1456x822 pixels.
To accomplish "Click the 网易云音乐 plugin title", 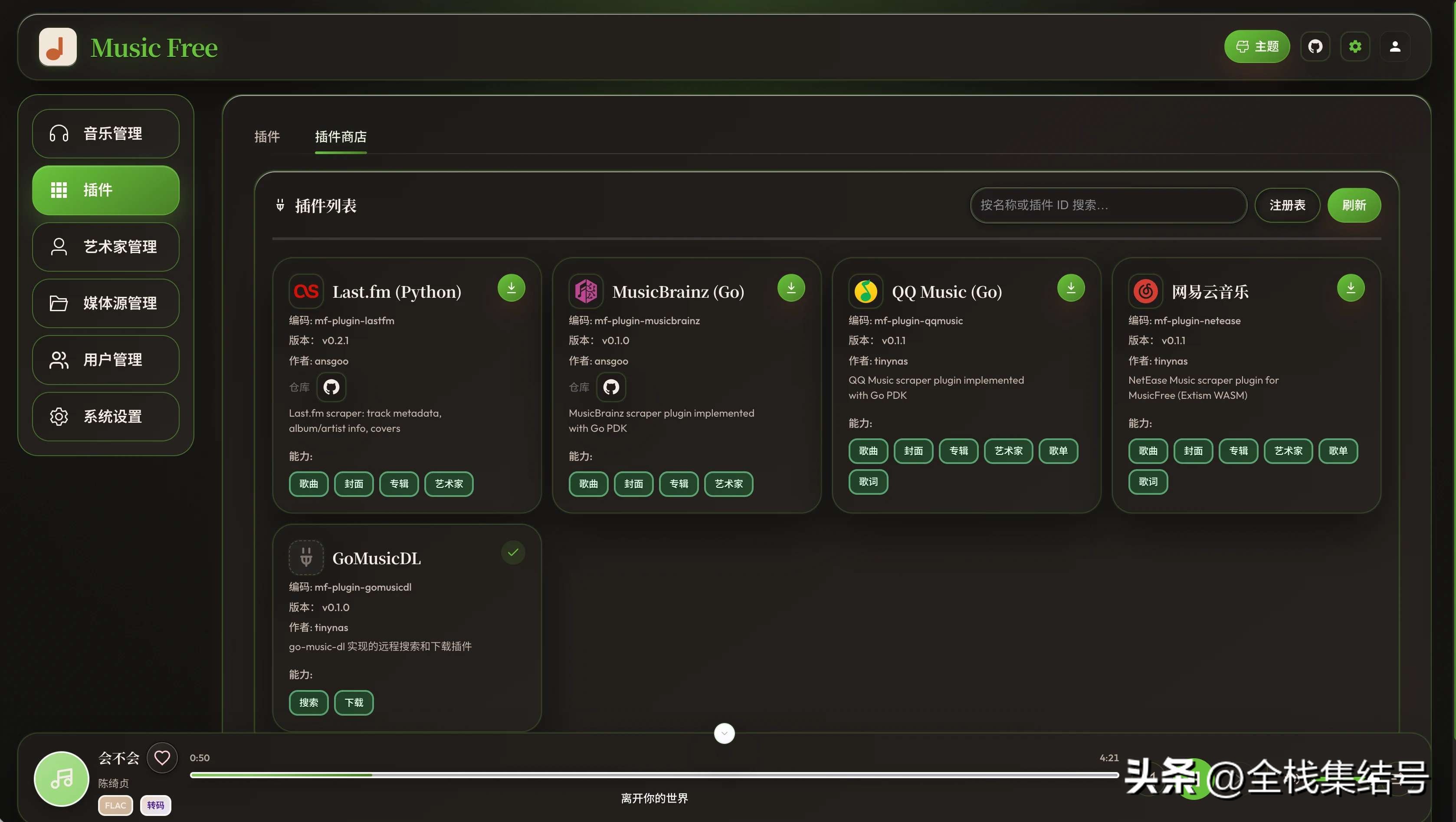I will click(1210, 292).
